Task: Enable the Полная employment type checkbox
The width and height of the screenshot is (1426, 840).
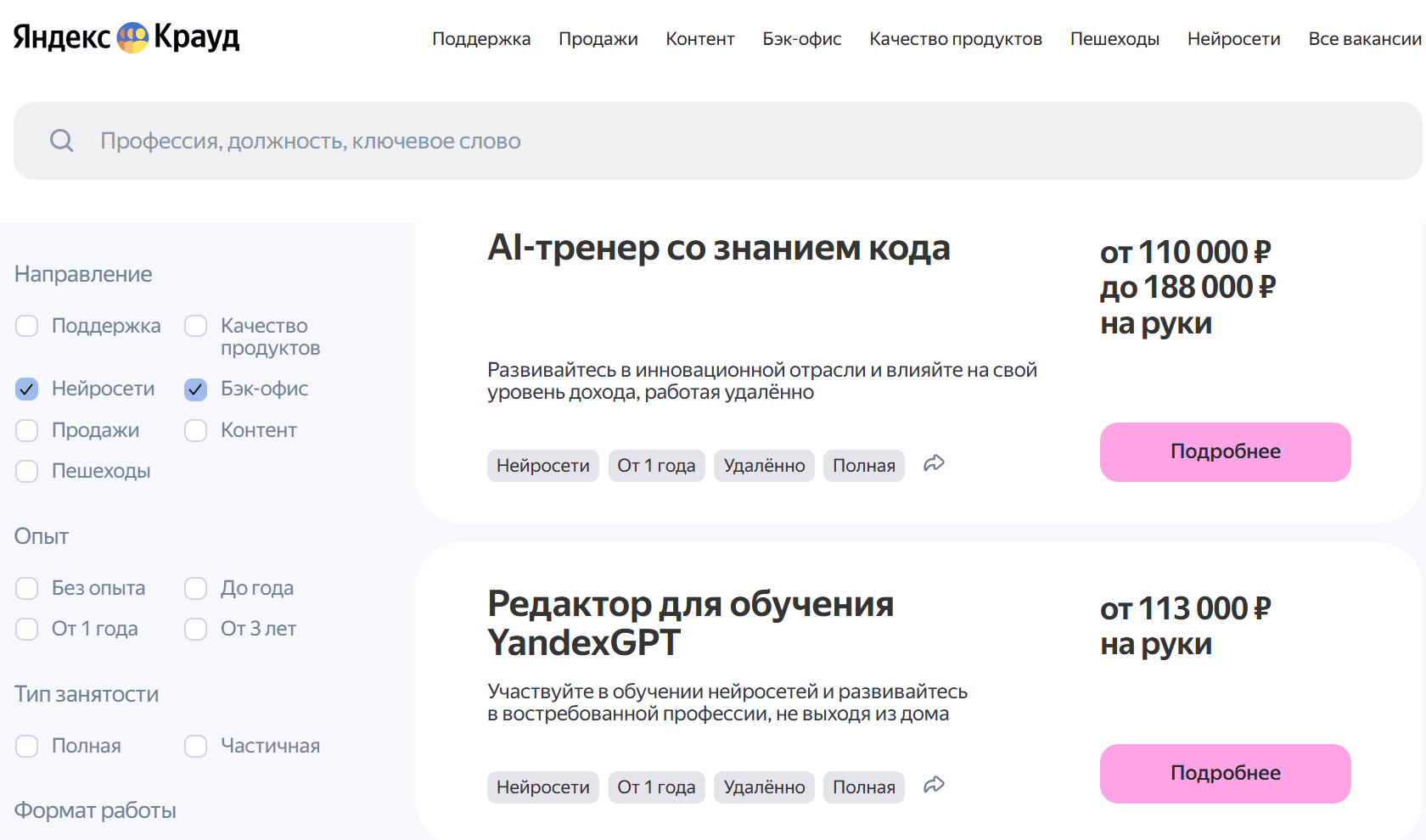Action: [x=27, y=747]
